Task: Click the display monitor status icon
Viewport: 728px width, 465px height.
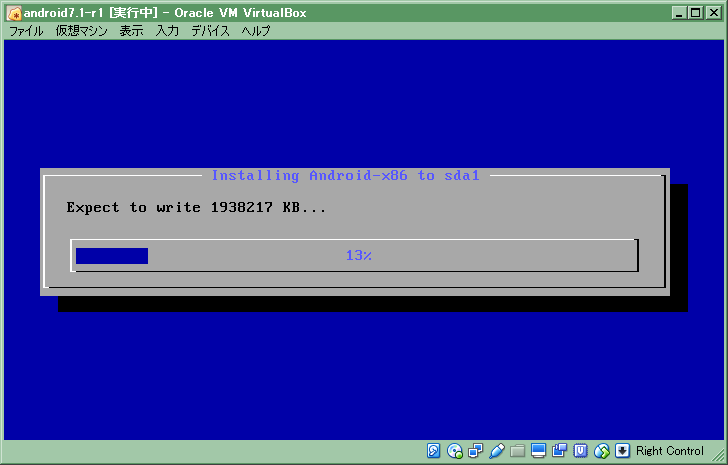Action: click(x=538, y=451)
